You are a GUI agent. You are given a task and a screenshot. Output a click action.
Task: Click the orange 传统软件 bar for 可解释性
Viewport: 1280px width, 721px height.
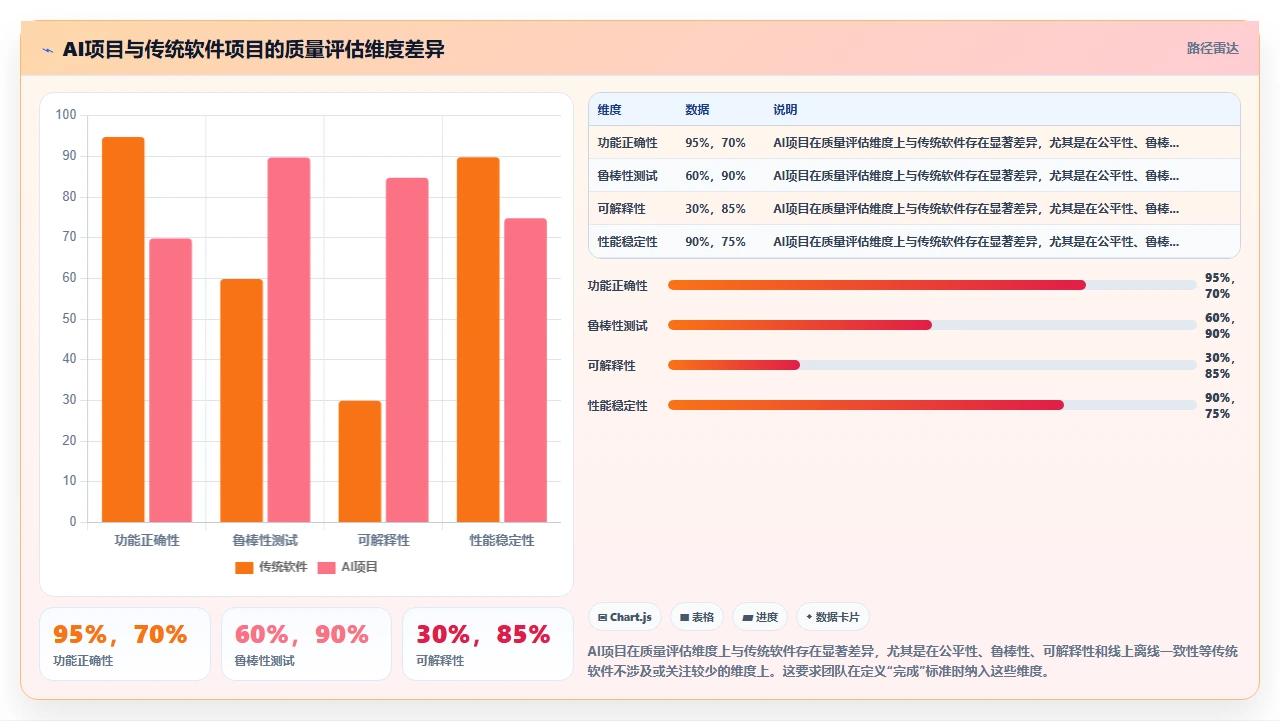click(360, 461)
